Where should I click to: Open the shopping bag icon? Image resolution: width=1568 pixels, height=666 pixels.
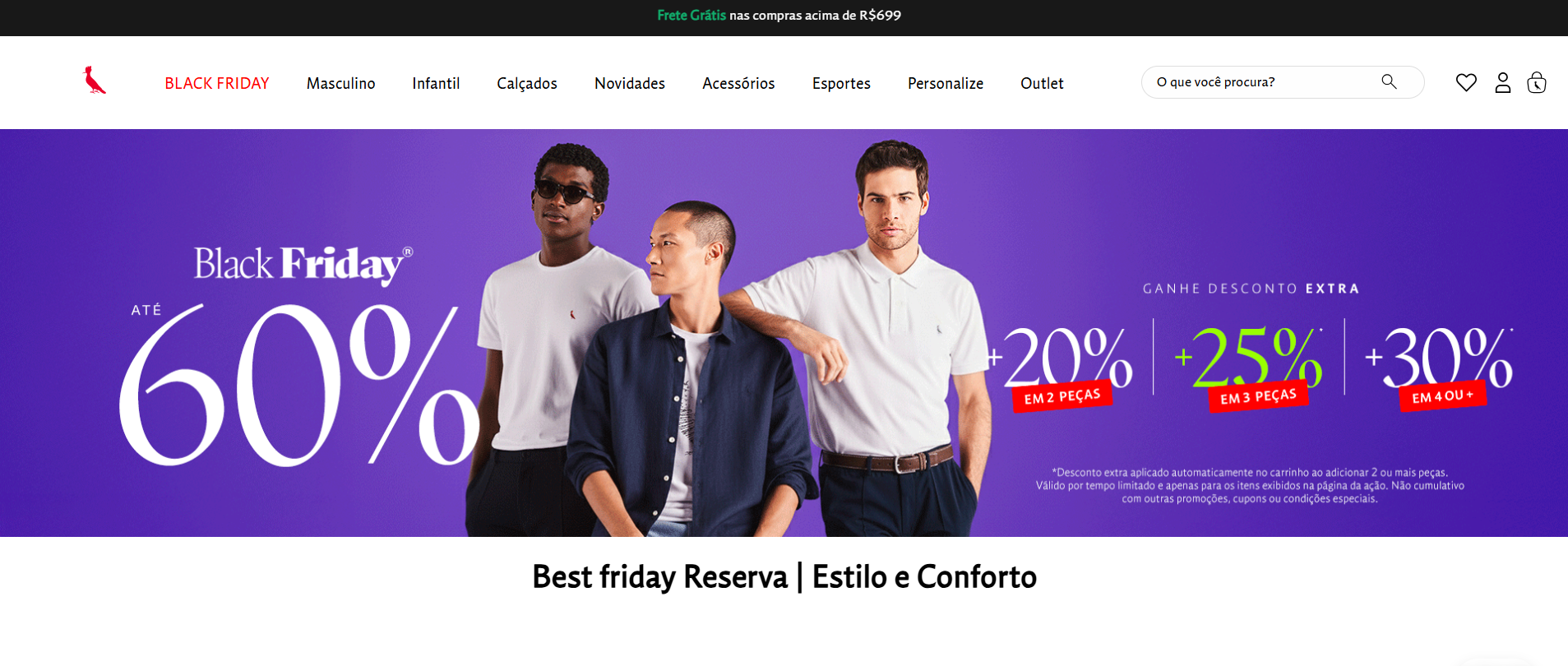coord(1537,82)
